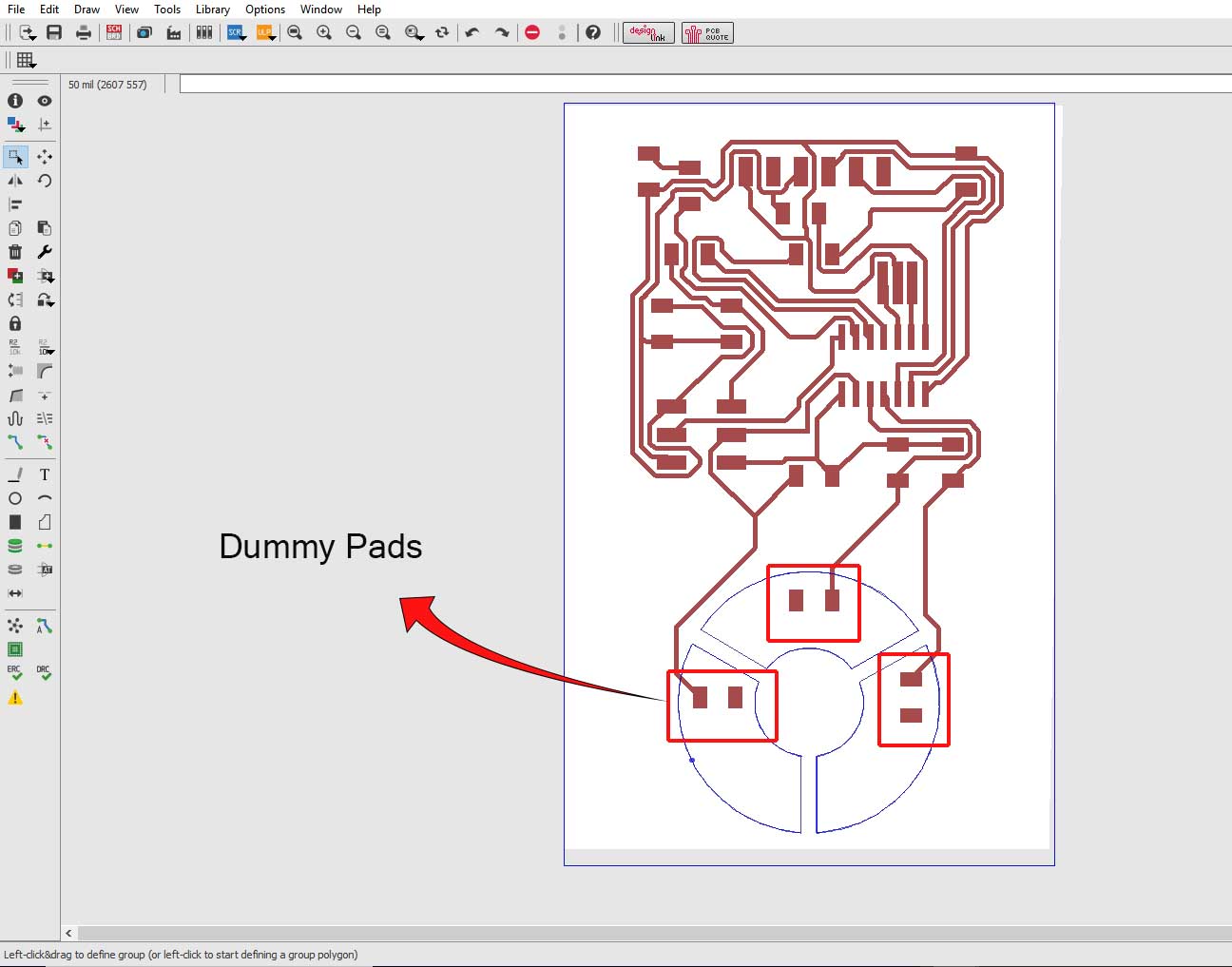Select the Rectangle tool
The height and width of the screenshot is (967, 1232).
pos(15,522)
